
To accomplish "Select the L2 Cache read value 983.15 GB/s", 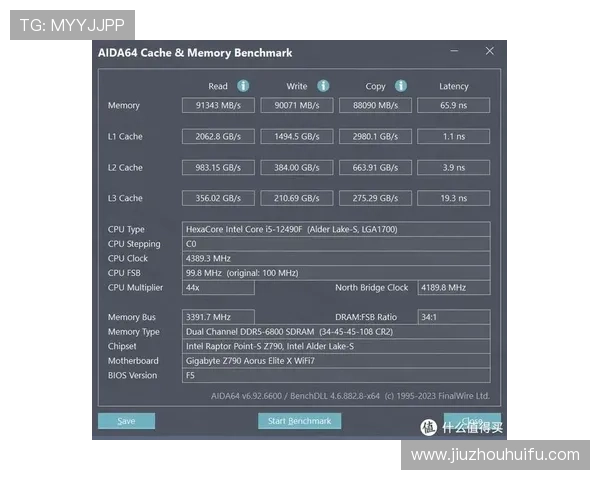I will point(218,167).
